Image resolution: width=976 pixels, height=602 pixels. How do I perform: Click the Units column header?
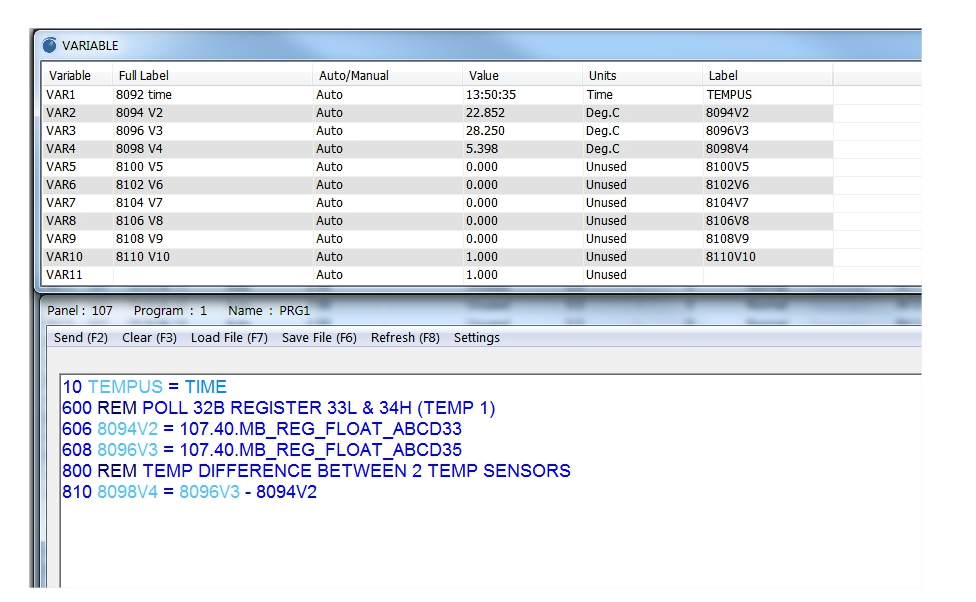coord(602,76)
